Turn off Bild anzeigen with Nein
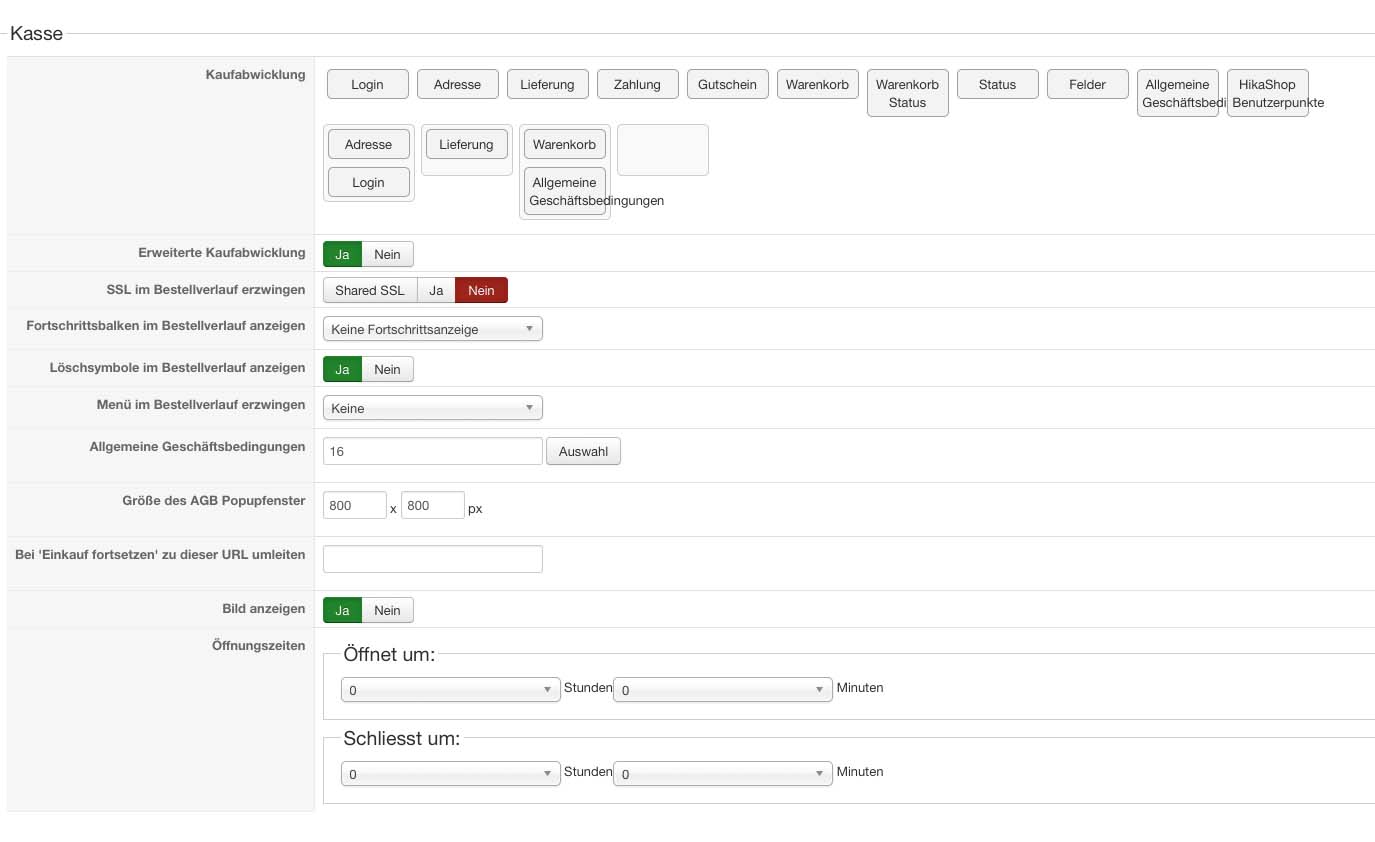The width and height of the screenshot is (1375, 842). (387, 610)
